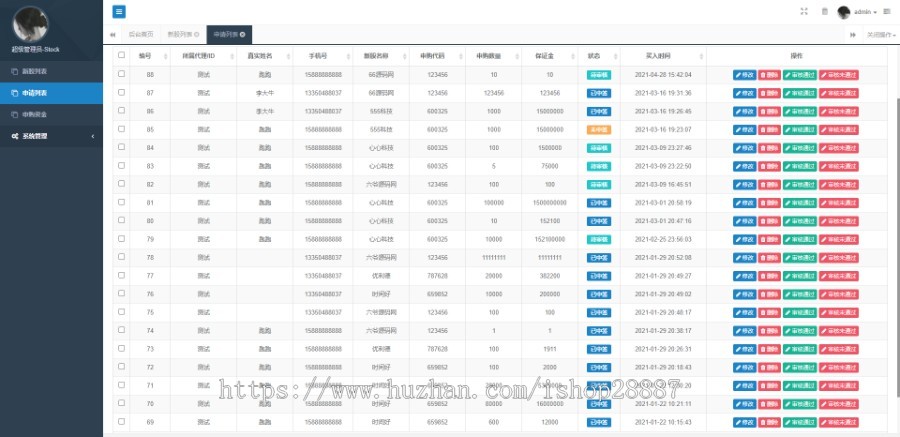Click the icon next to sidebar 申购资金
Viewport: 900px width, 437px height.
click(x=14, y=114)
